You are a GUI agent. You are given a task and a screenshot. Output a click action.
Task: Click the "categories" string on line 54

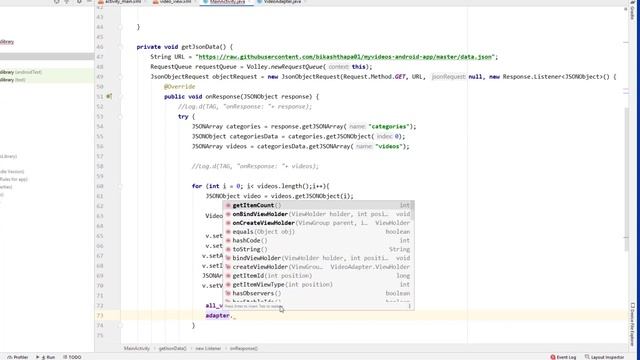[389, 127]
